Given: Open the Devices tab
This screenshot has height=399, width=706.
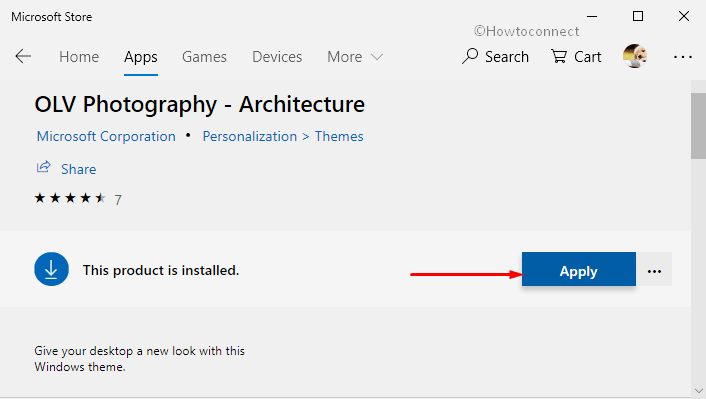Looking at the screenshot, I should point(277,57).
